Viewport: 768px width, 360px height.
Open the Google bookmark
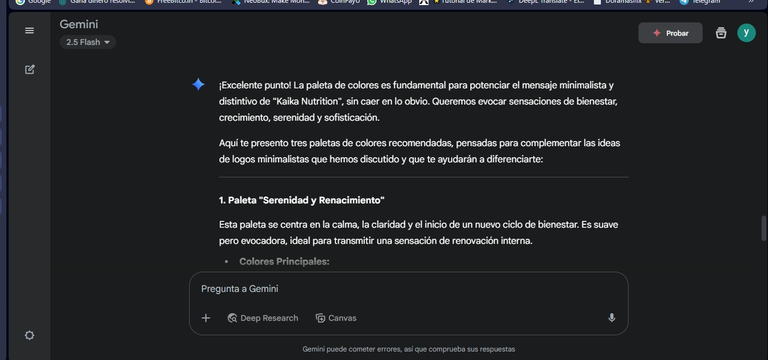tap(33, 2)
